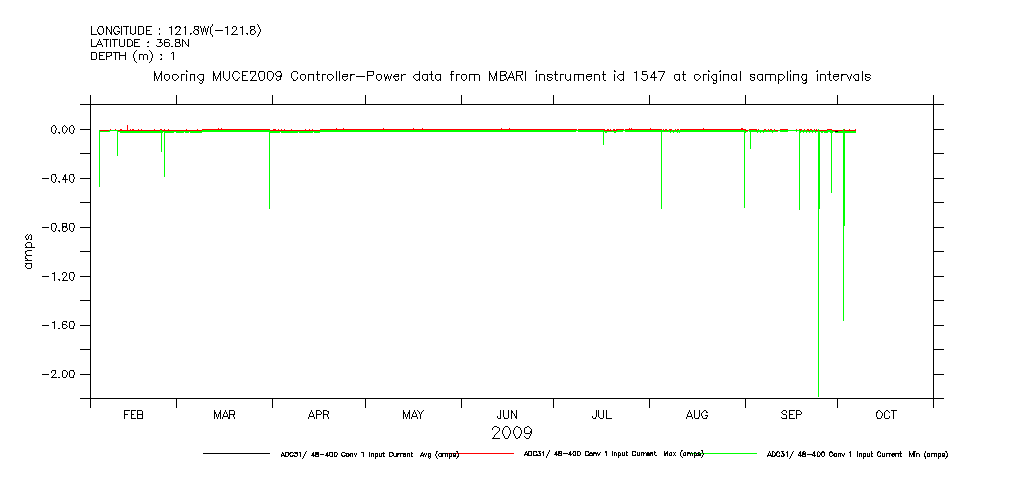Screen dimensions: 1009x504
Task: Select the OCT month label on axis
Action: (885, 414)
